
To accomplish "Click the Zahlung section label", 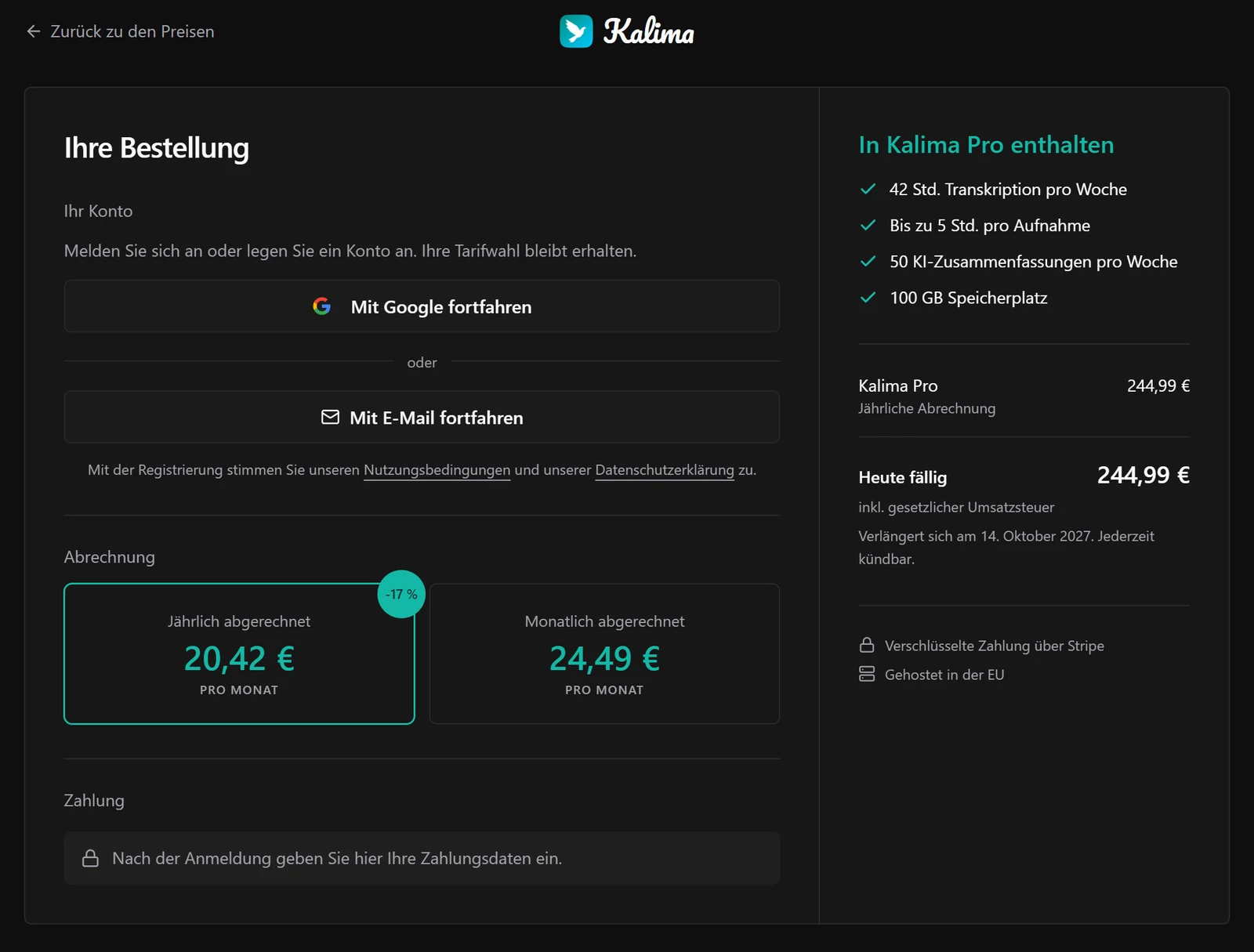I will click(x=94, y=801).
